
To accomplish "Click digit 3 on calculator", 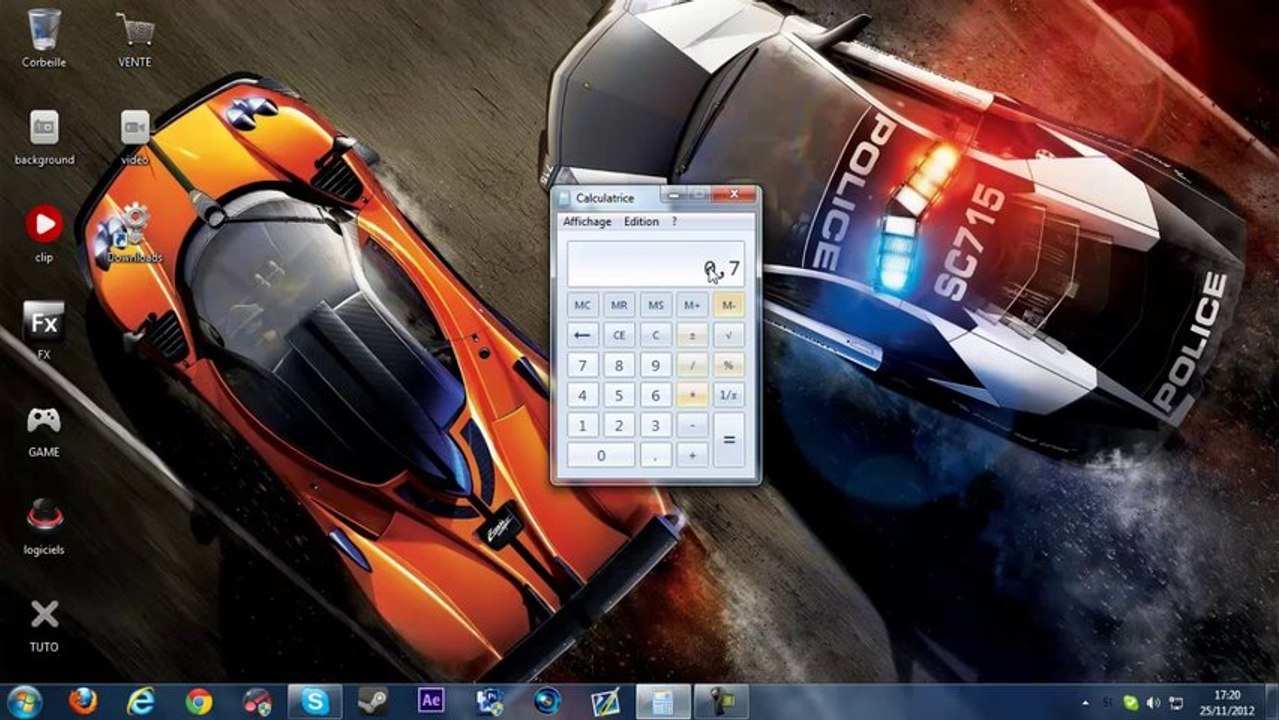I will [x=656, y=425].
